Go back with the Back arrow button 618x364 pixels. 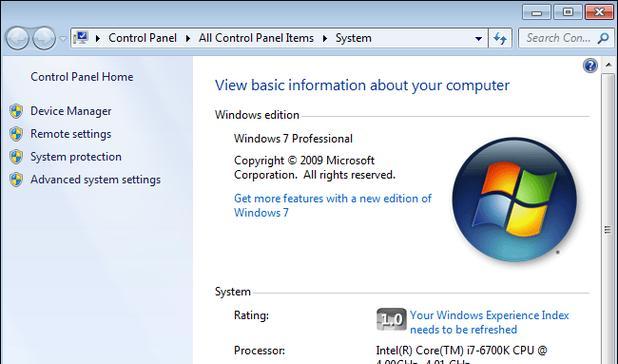click(x=17, y=38)
